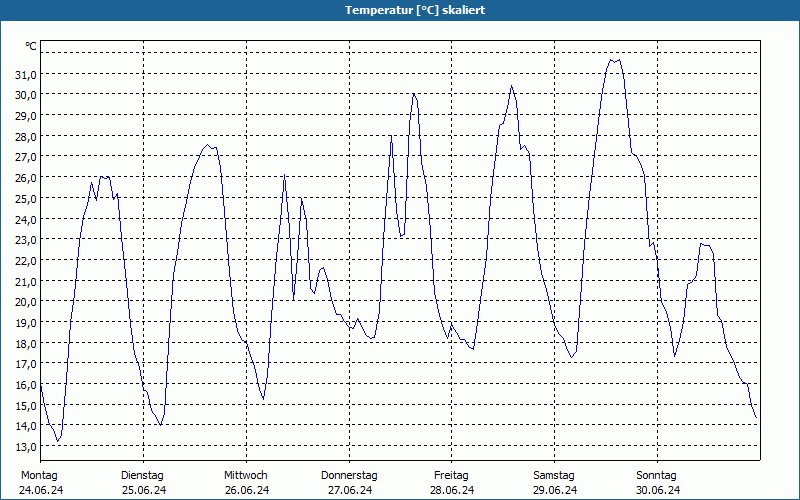Click the Mittwoch day label
The height and width of the screenshot is (500, 800).
pyautogui.click(x=245, y=476)
